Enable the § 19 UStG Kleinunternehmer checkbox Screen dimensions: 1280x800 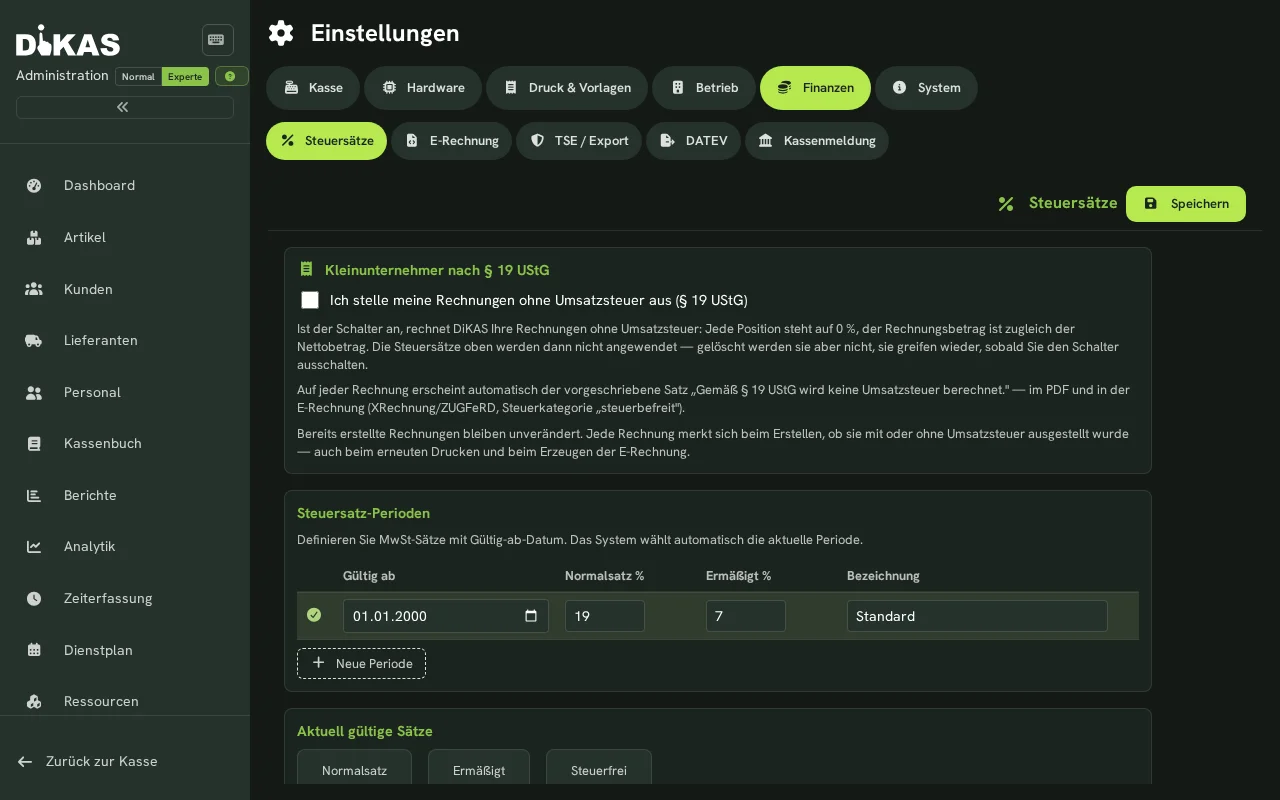point(310,300)
